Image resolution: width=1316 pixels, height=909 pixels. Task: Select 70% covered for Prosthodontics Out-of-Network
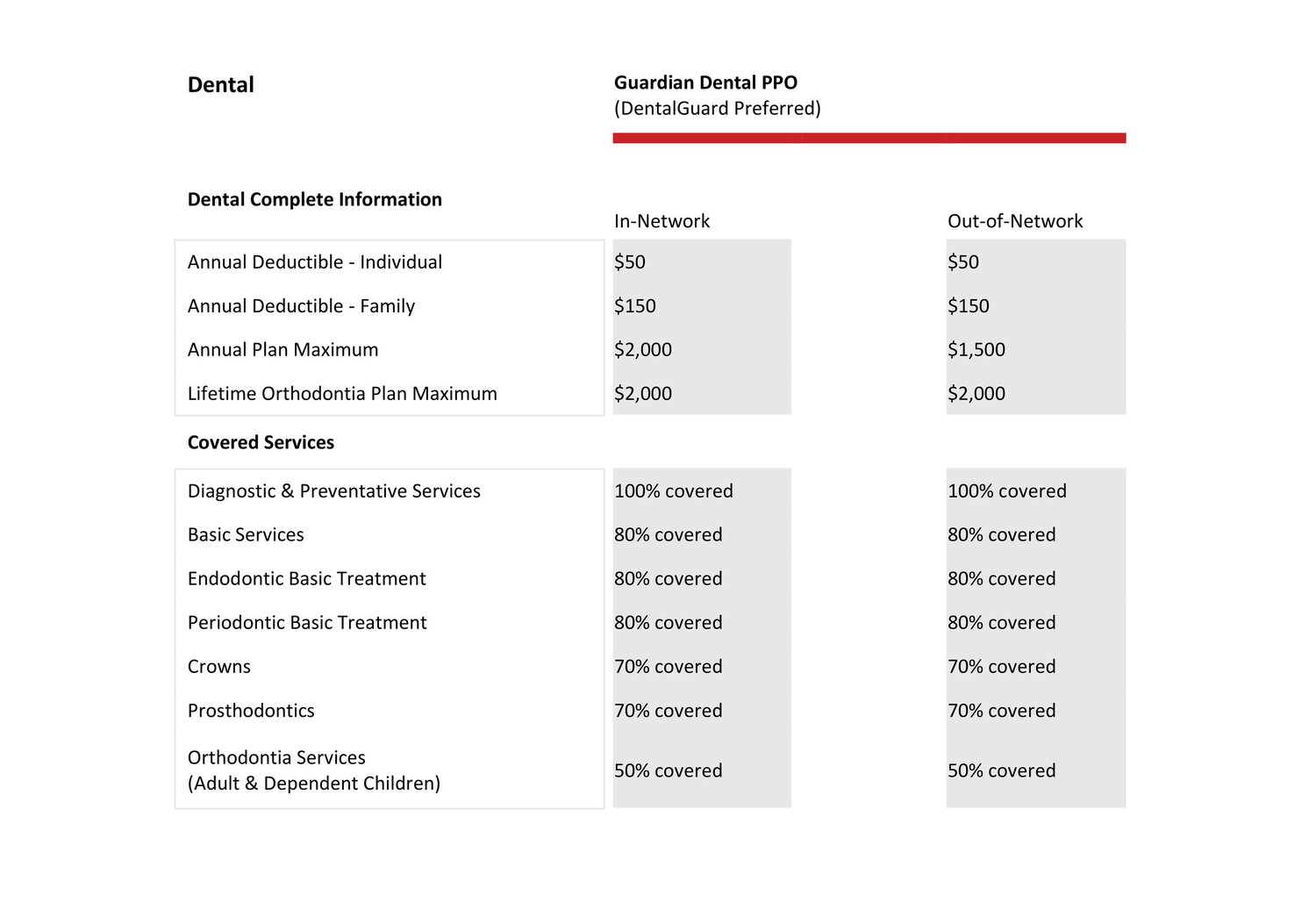(x=1002, y=711)
